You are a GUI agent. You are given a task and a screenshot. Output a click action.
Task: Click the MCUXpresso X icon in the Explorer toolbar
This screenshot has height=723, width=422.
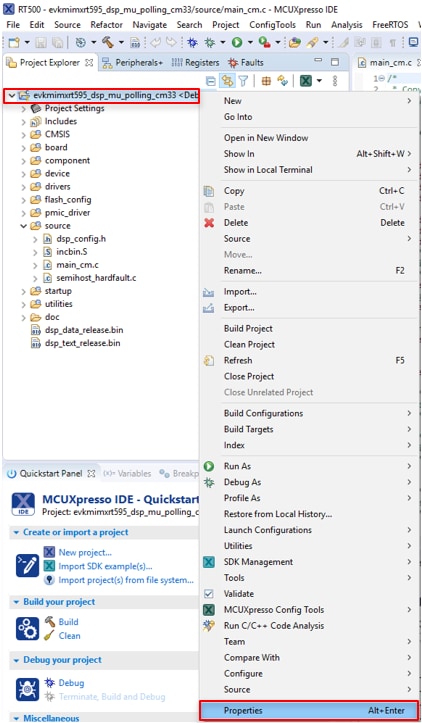[305, 81]
